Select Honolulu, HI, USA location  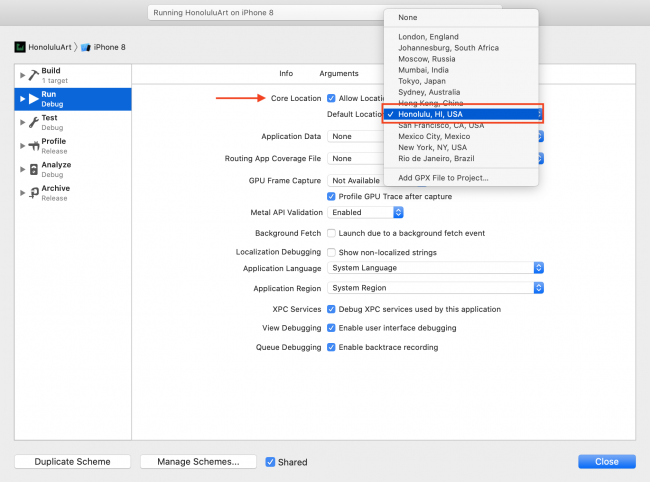point(462,114)
